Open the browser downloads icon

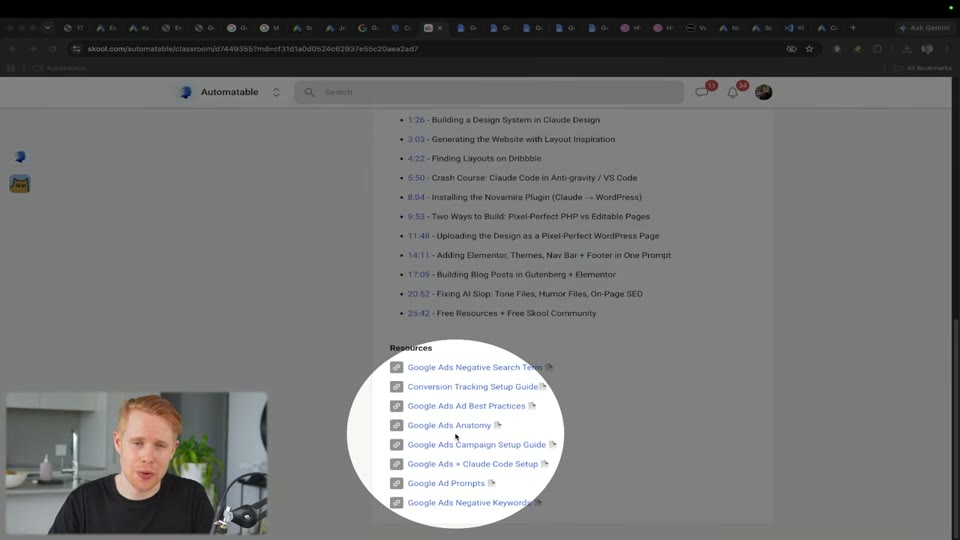click(907, 49)
